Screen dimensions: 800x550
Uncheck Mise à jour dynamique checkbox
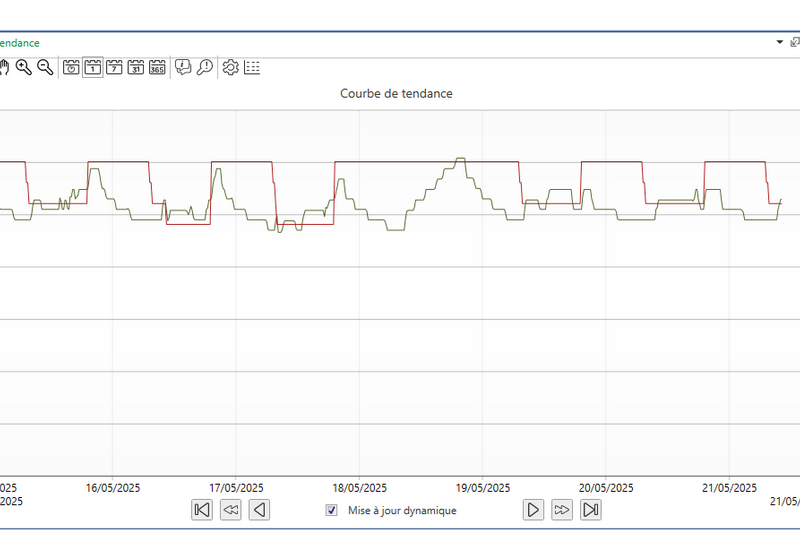332,510
